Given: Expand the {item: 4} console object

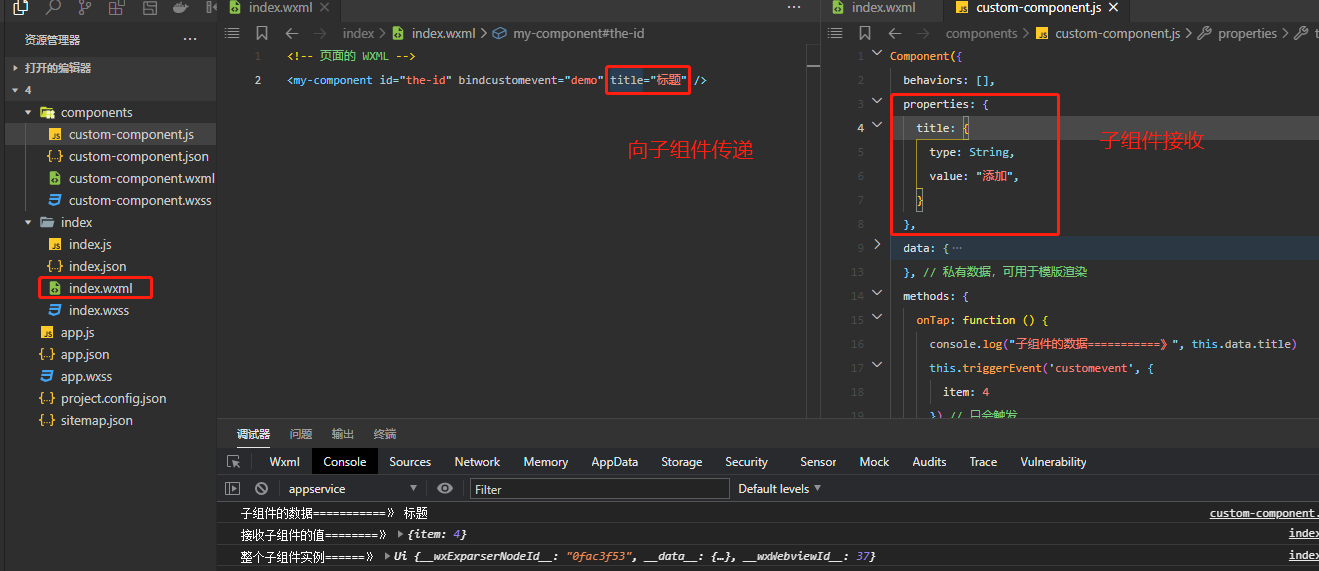Looking at the screenshot, I should [401, 535].
